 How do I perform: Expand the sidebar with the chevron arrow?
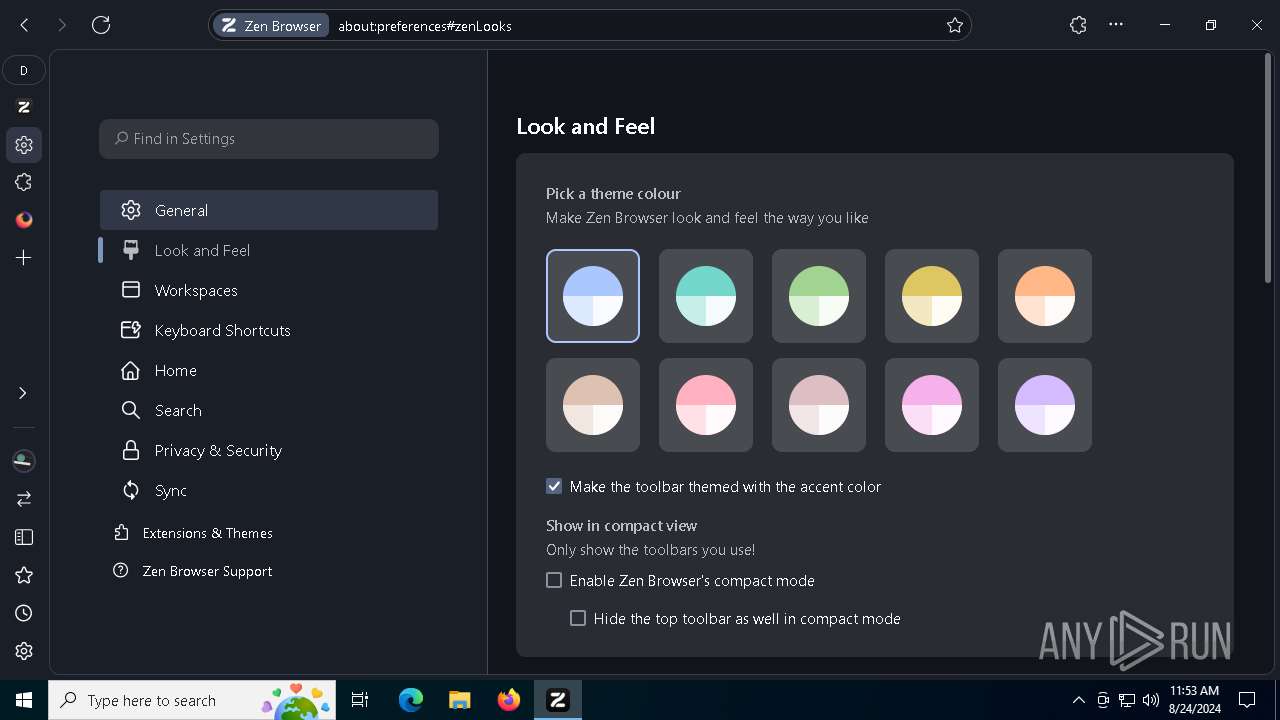(x=22, y=393)
